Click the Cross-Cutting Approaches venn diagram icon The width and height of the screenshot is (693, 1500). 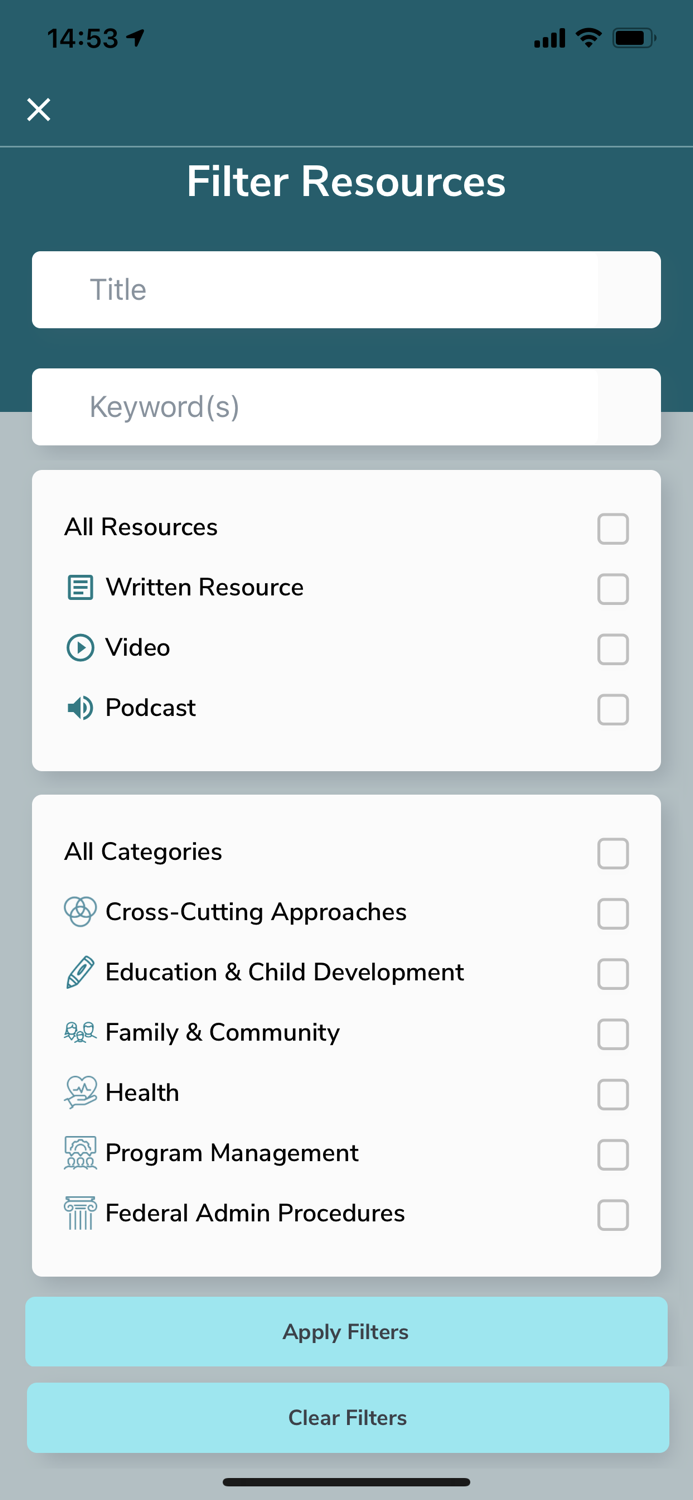point(80,912)
